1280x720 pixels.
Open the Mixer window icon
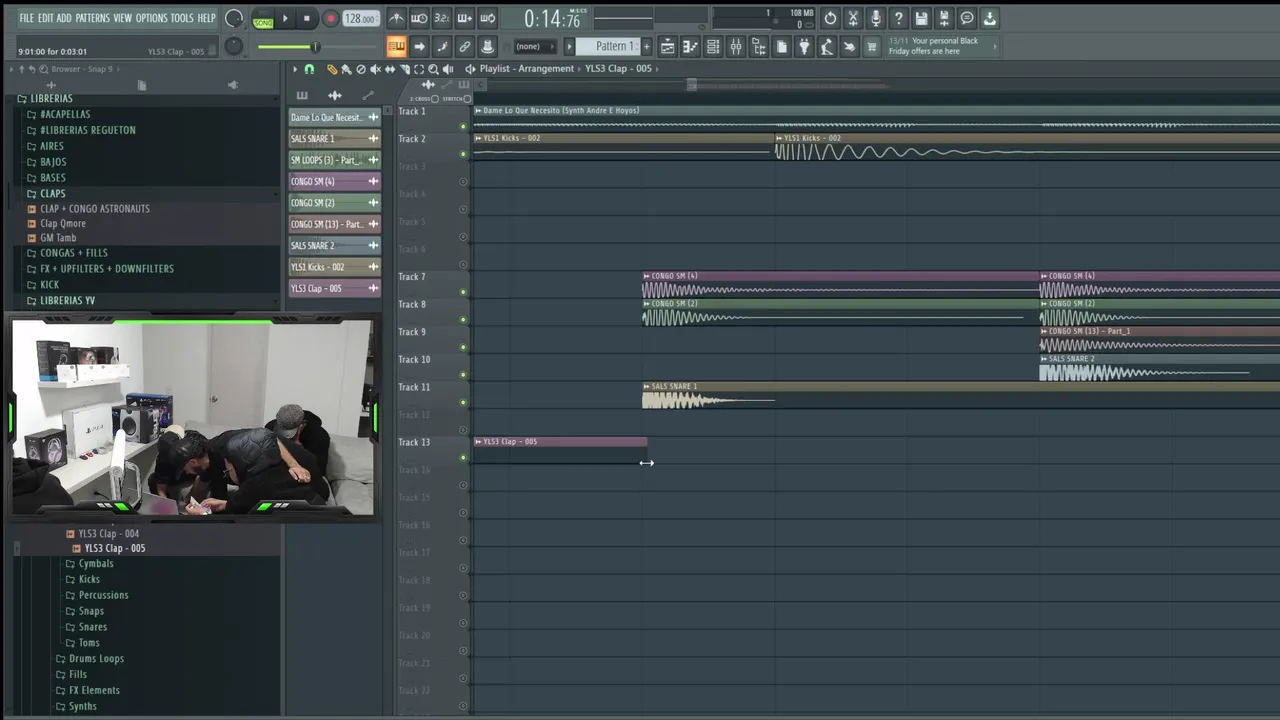click(x=736, y=46)
